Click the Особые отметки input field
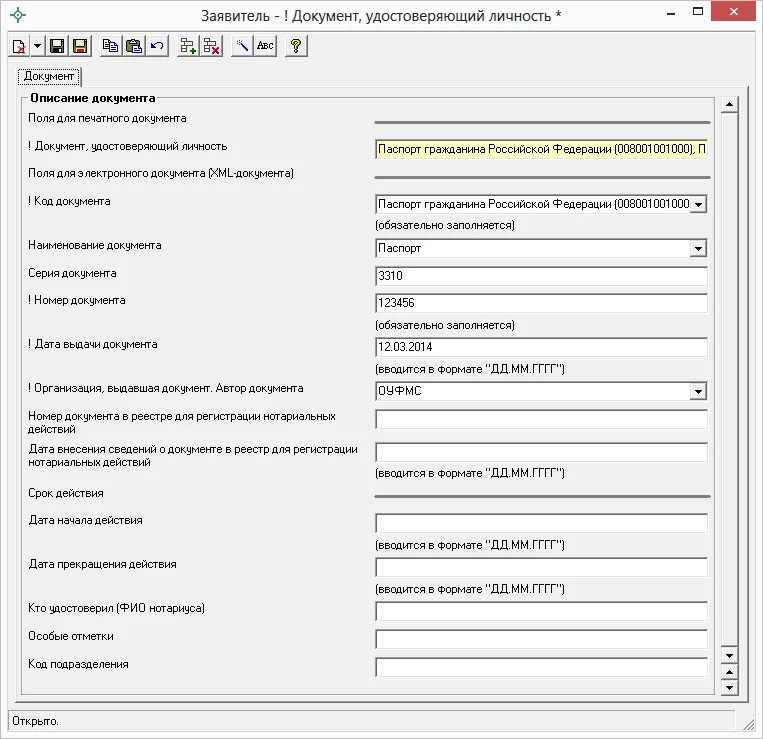Viewport: 763px width, 739px height. (x=541, y=639)
